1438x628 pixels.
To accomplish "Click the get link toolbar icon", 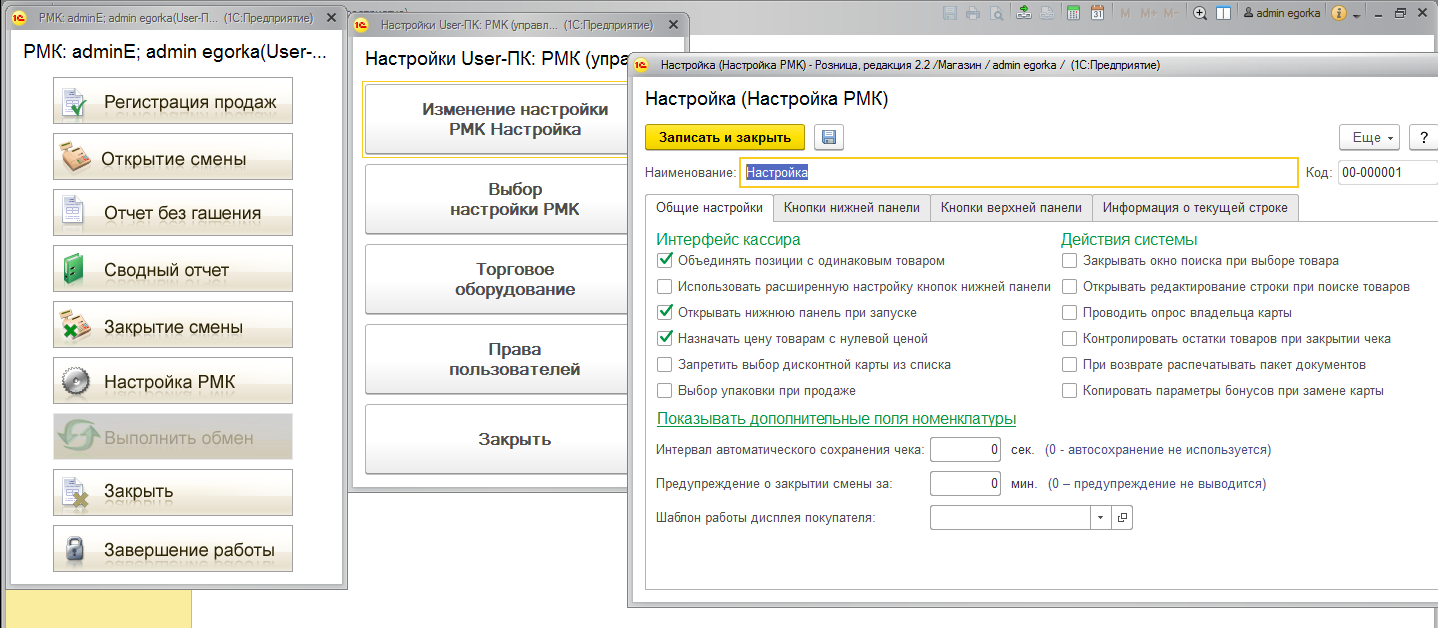I will pyautogui.click(x=1023, y=13).
